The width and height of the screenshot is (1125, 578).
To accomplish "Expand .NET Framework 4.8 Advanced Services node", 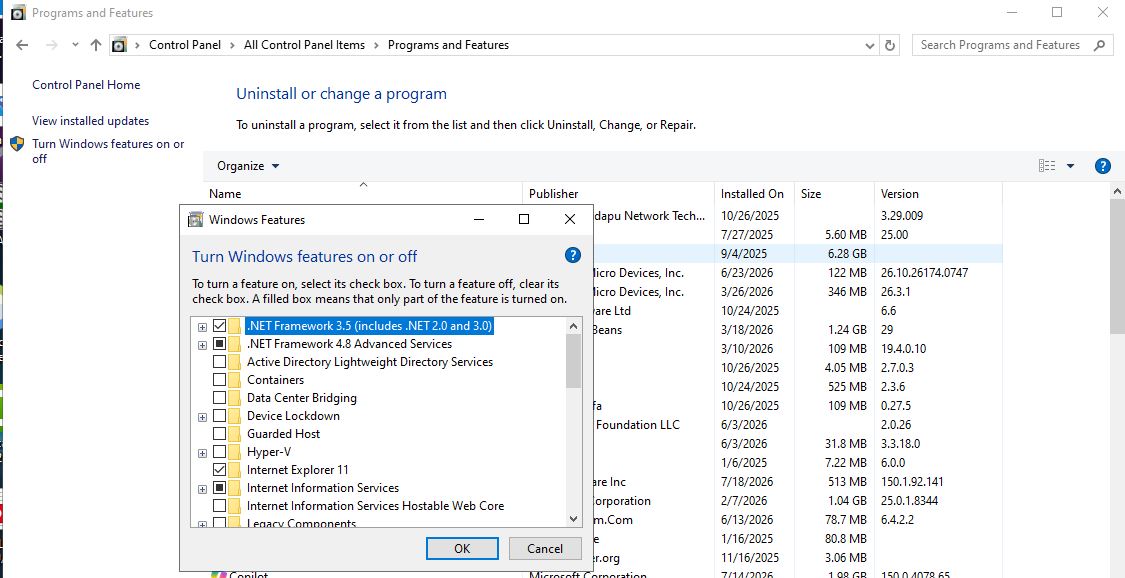I will [202, 345].
